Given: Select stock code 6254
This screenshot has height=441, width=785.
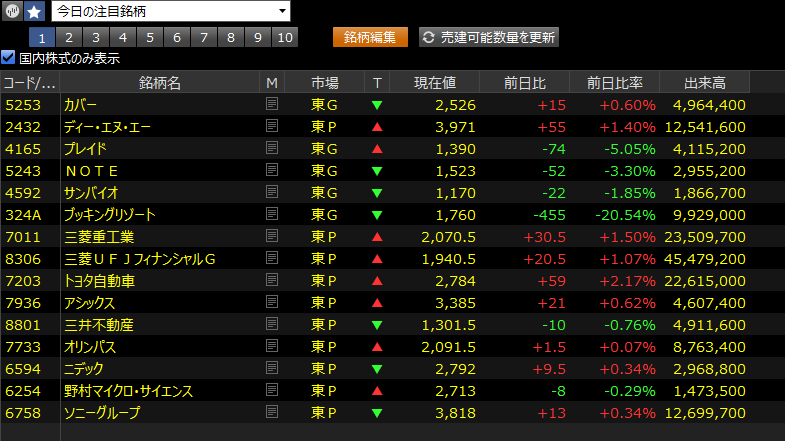Looking at the screenshot, I should click(x=23, y=391).
